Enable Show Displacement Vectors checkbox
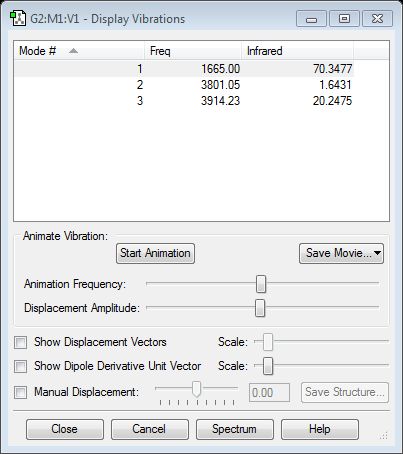 pos(20,342)
